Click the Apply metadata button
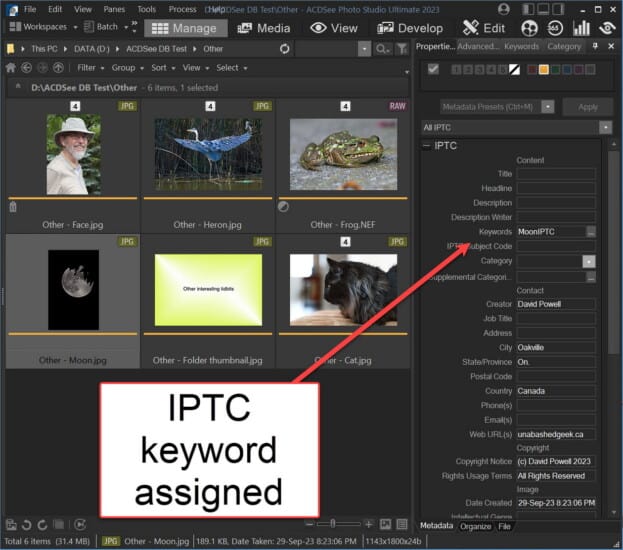This screenshot has width=623, height=550. point(588,106)
